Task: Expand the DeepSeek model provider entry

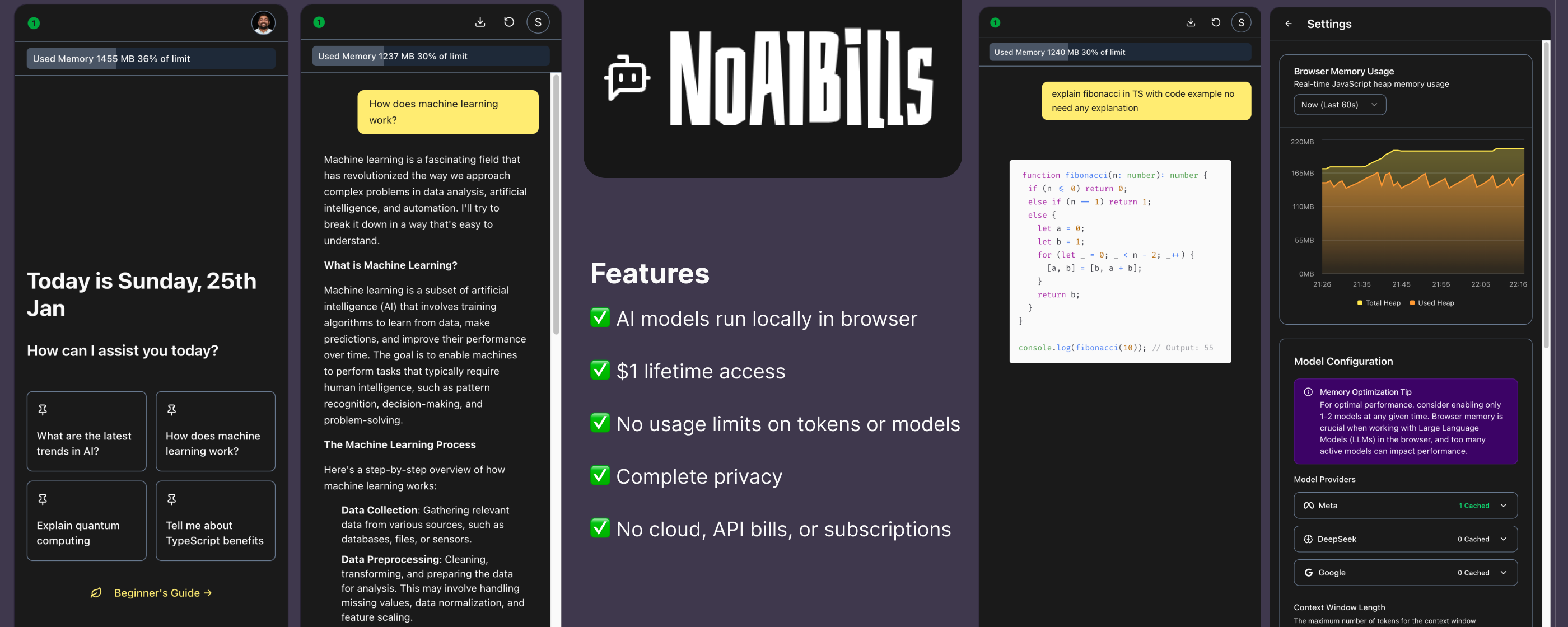Action: pyautogui.click(x=1502, y=539)
